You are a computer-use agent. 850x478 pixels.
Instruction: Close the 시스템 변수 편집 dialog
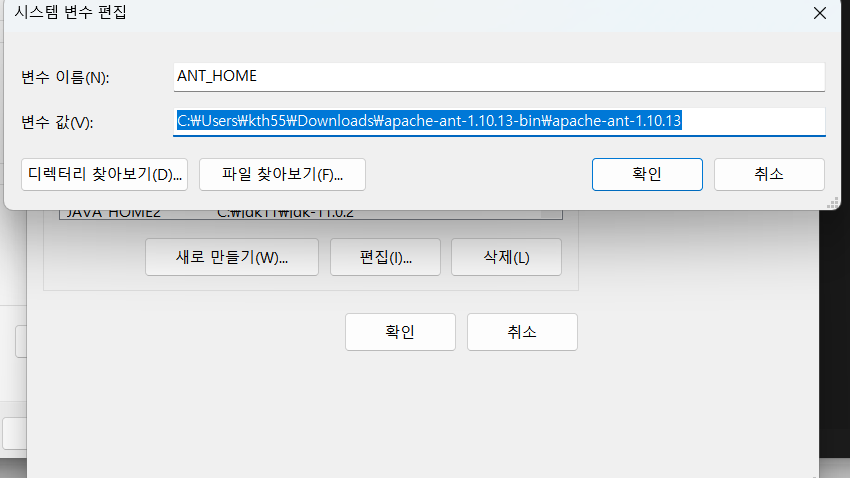(x=820, y=13)
